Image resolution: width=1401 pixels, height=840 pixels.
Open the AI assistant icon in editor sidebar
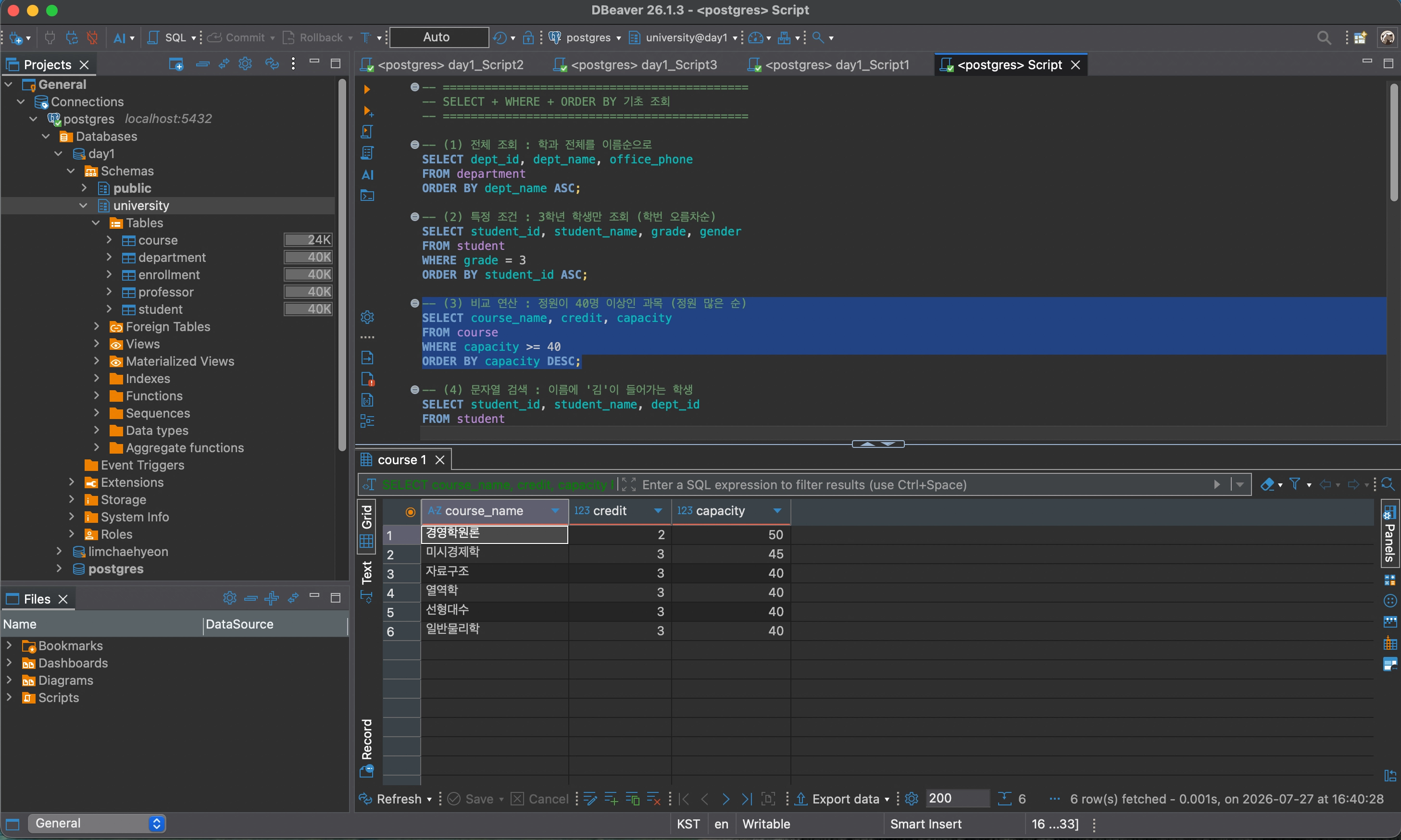pos(367,175)
